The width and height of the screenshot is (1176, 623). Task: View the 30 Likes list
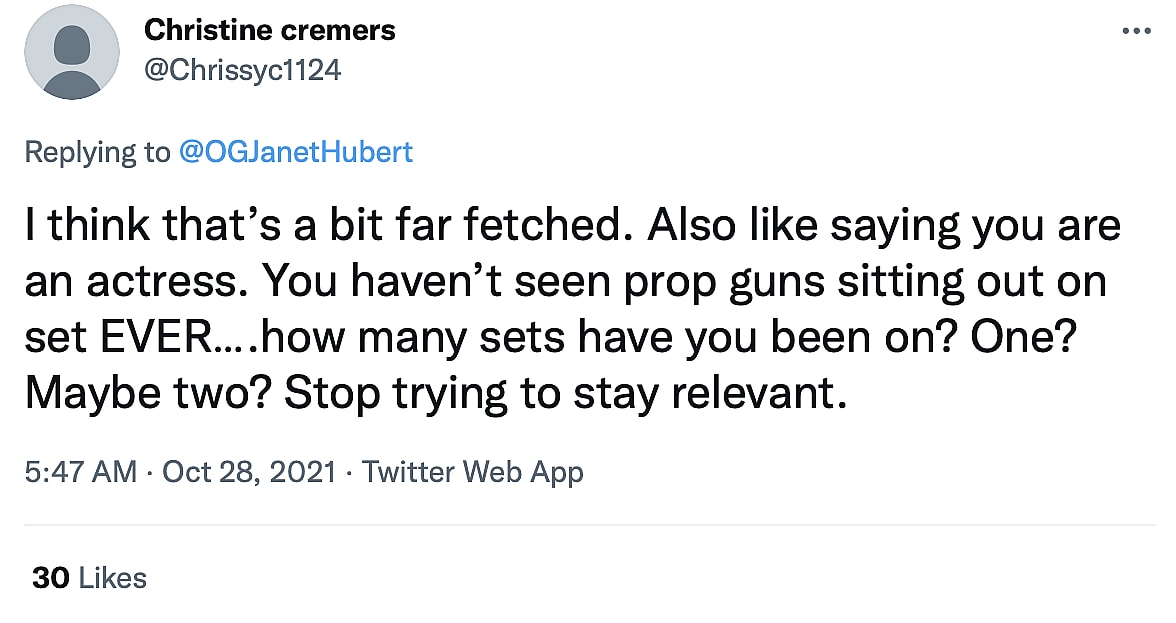point(89,578)
